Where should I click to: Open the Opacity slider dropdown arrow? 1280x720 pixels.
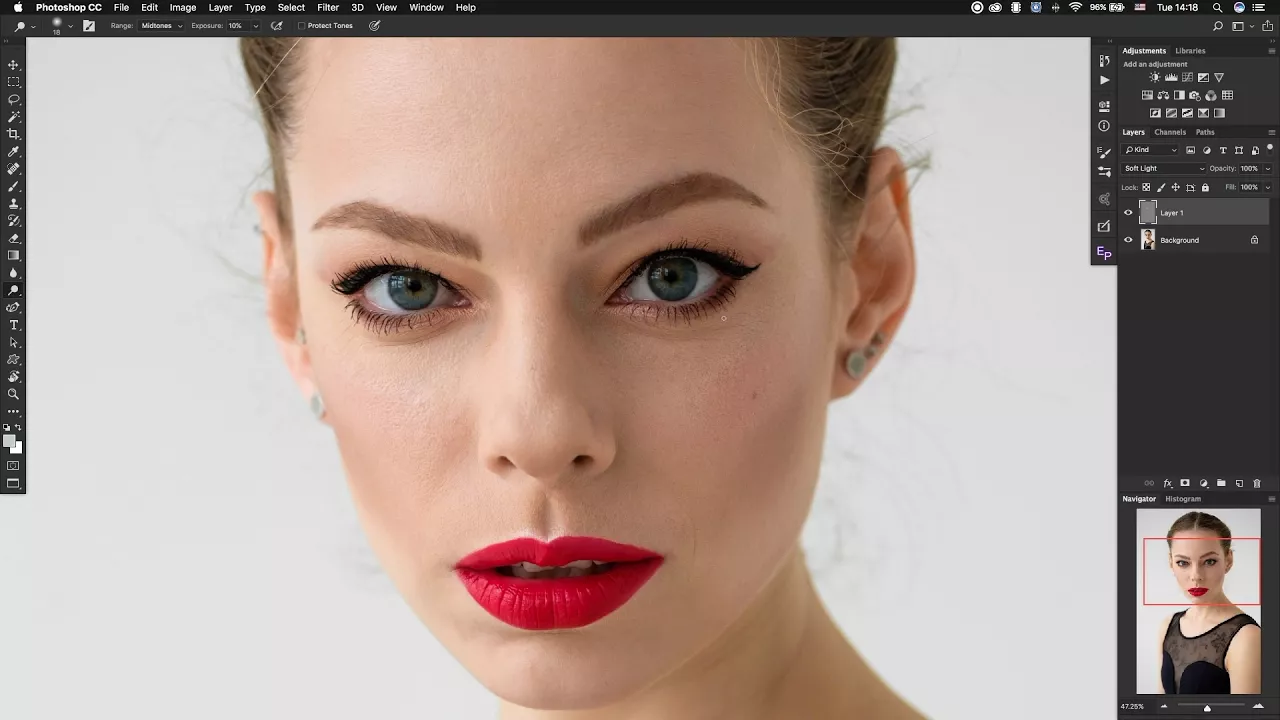1268,168
